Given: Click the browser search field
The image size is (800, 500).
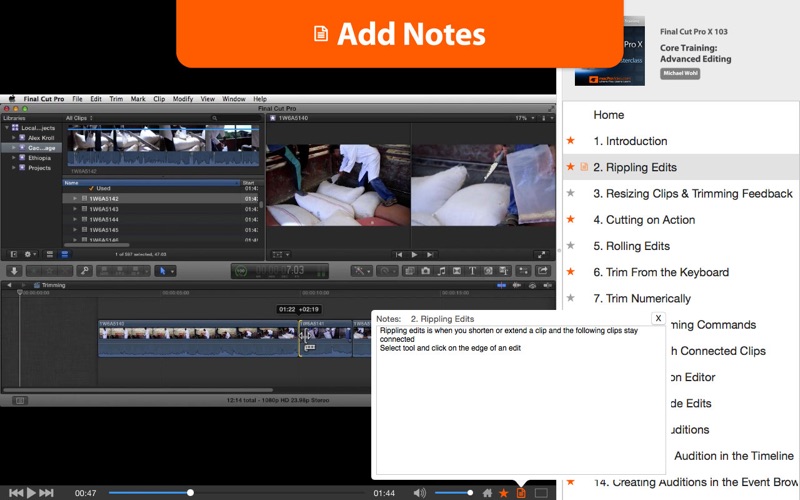Looking at the screenshot, I should click(236, 118).
